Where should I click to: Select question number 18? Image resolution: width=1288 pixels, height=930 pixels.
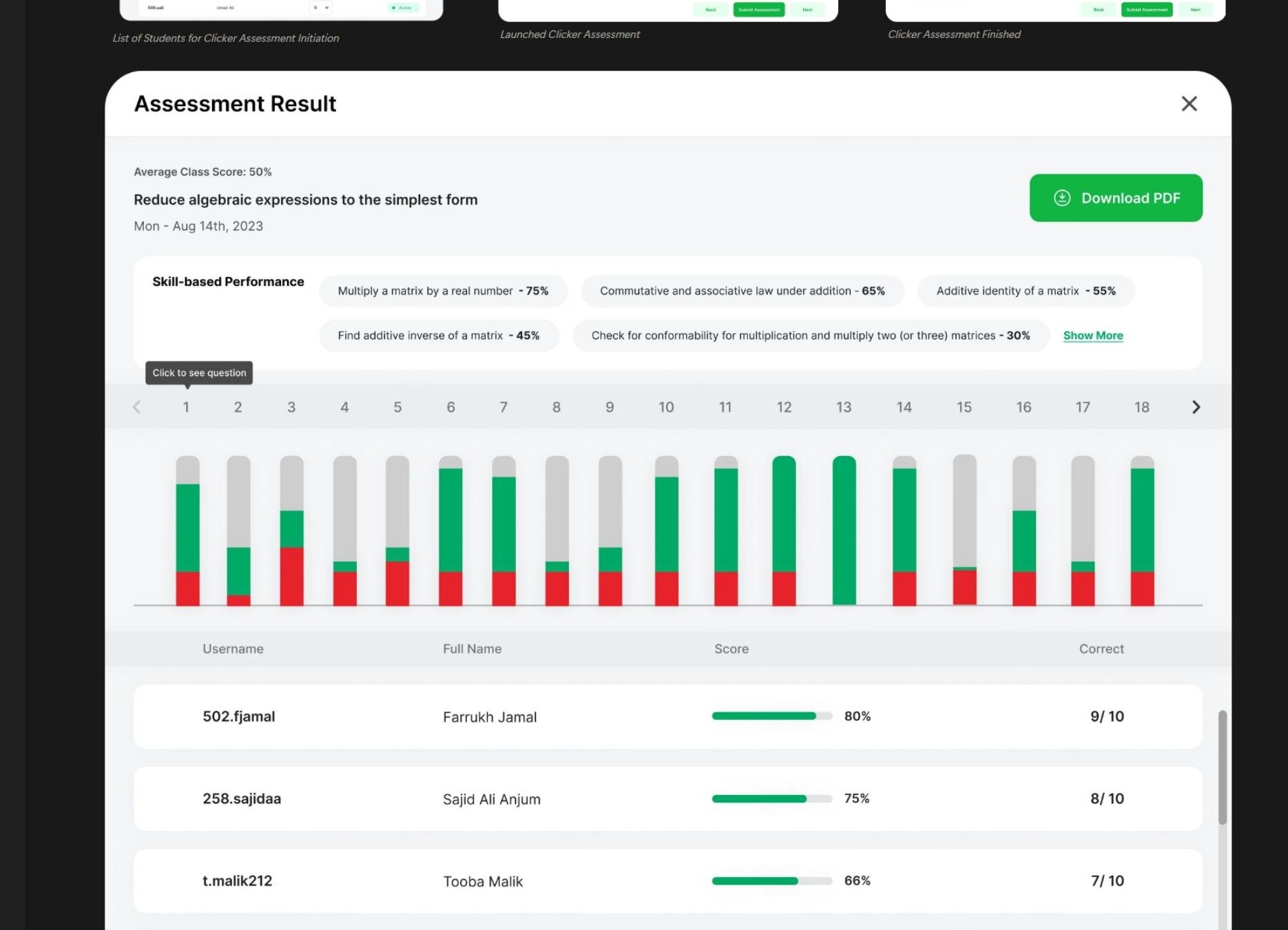click(1142, 407)
